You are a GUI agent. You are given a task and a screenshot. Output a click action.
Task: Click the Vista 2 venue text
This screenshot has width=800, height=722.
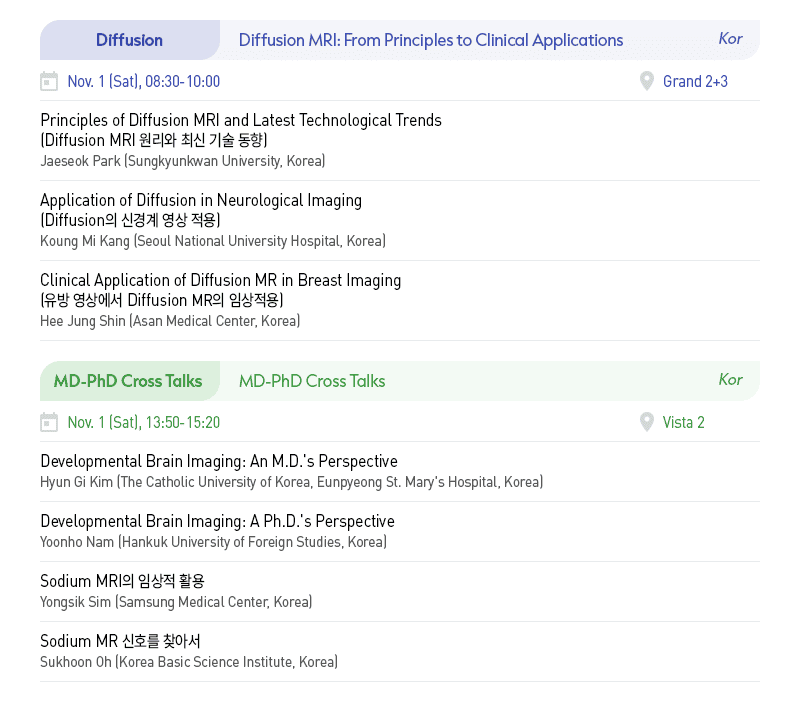click(683, 422)
